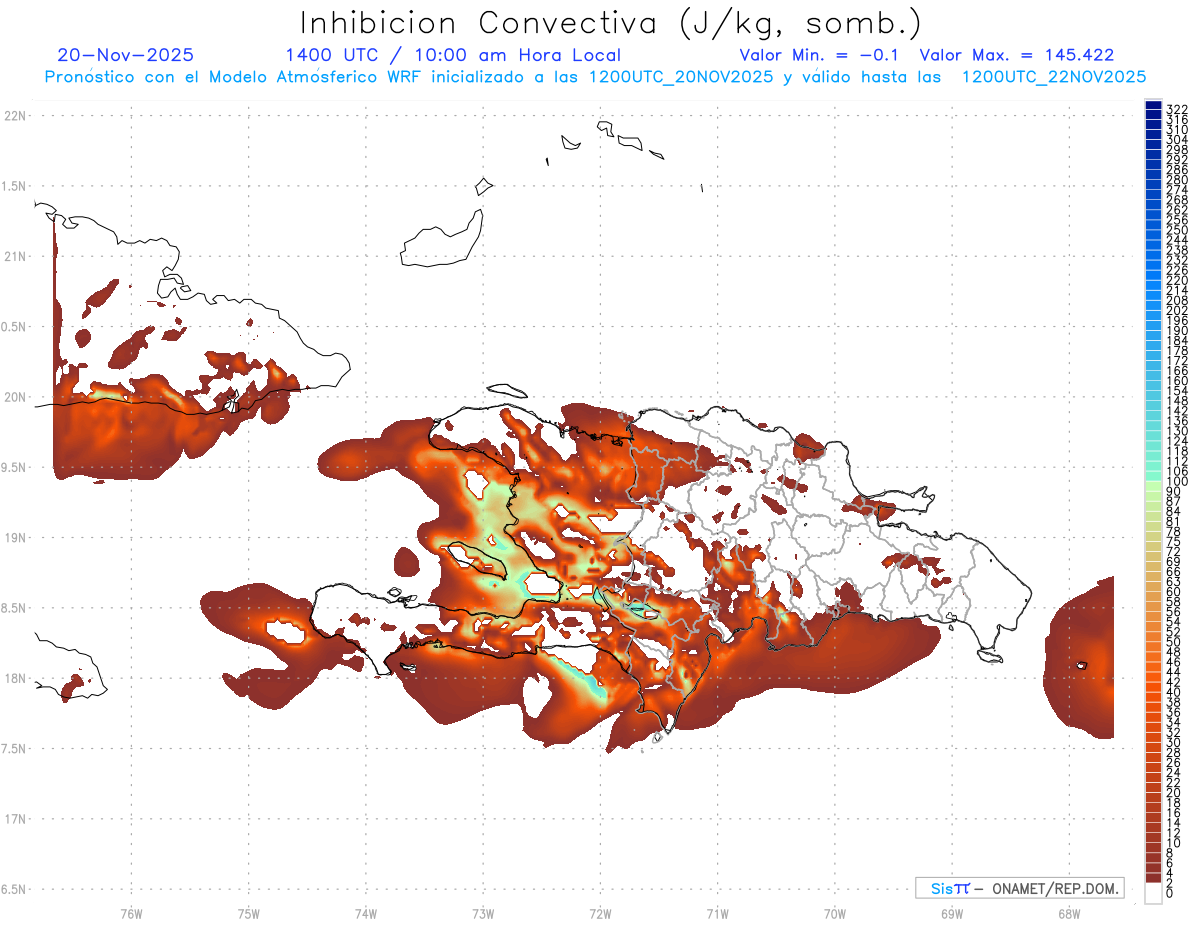Select the "1400 UTC / 10:00 am Hora Local" text

[453, 55]
